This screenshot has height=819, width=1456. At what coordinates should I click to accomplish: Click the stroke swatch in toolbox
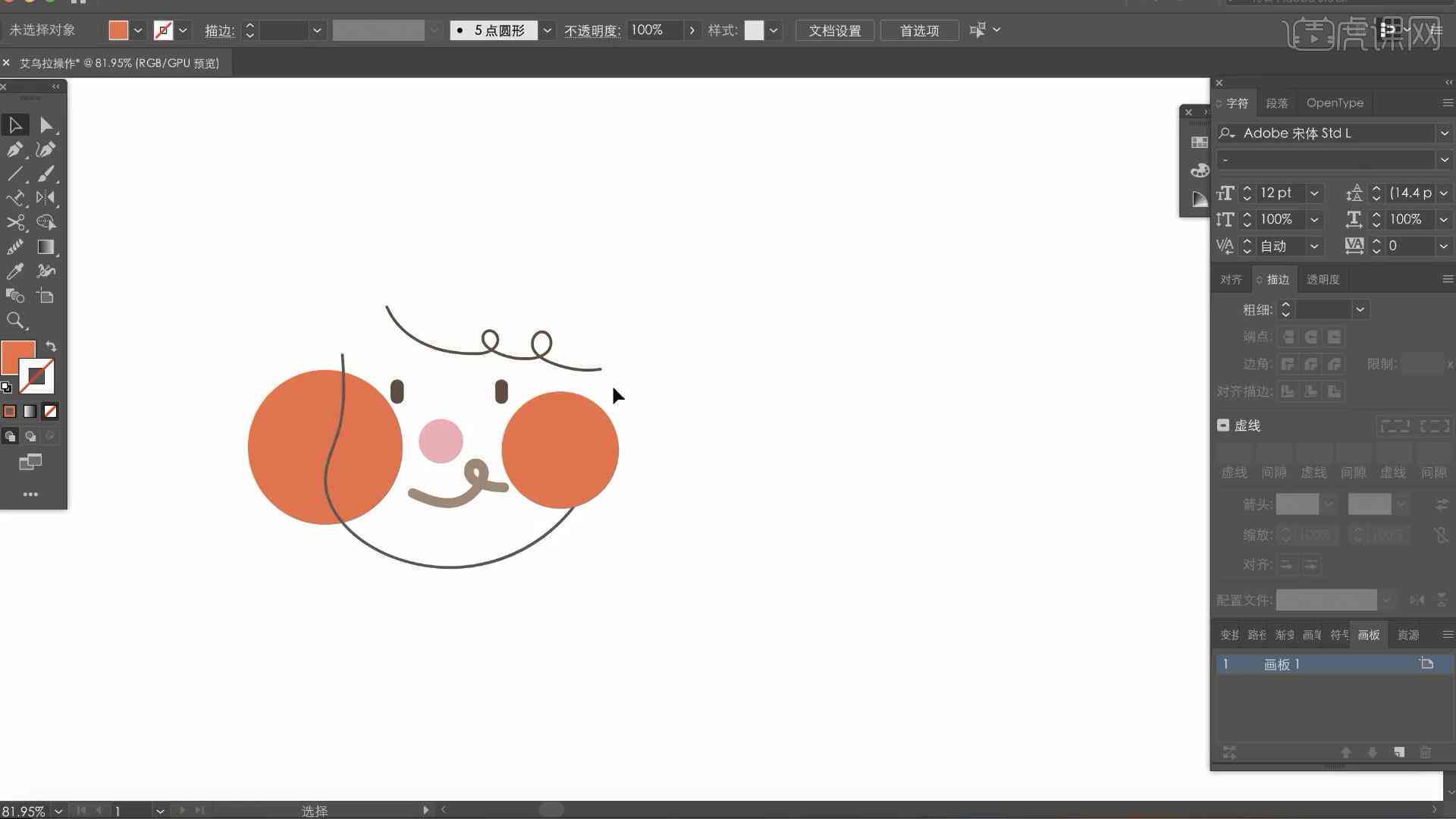(x=36, y=376)
